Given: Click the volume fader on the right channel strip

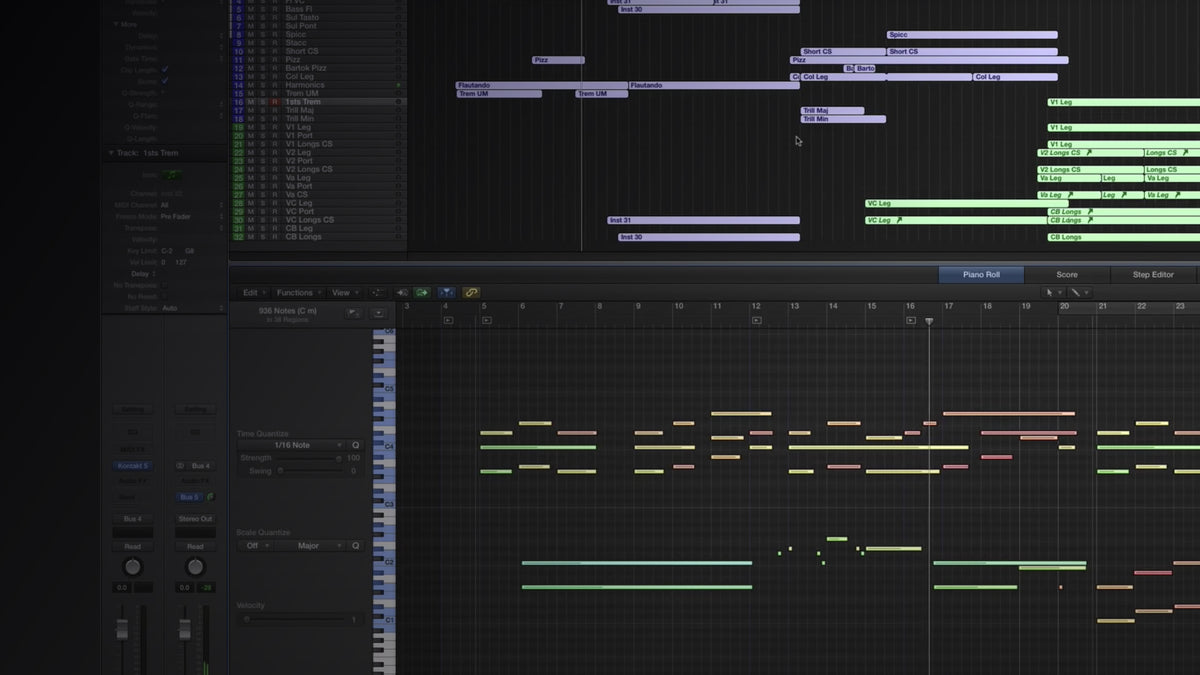Looking at the screenshot, I should (x=185, y=629).
